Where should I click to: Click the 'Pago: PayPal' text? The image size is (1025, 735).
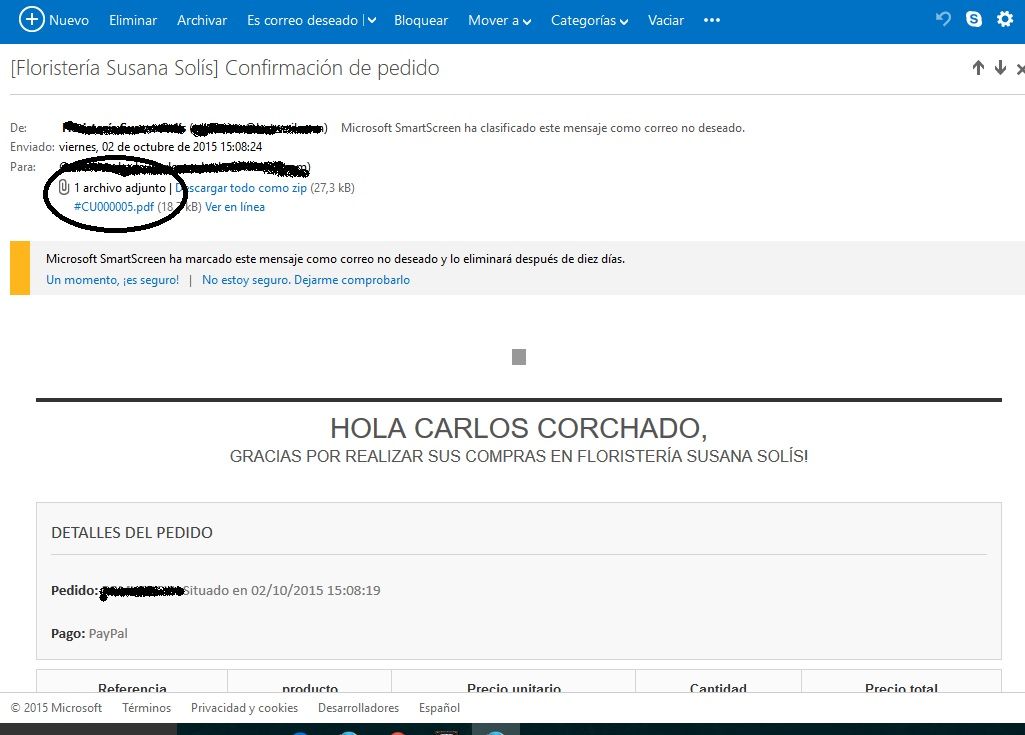pyautogui.click(x=90, y=633)
